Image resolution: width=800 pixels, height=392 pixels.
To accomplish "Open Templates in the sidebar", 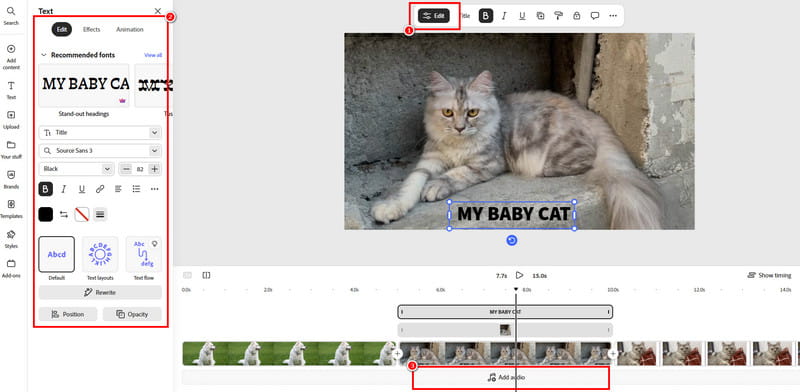I will click(x=11, y=209).
